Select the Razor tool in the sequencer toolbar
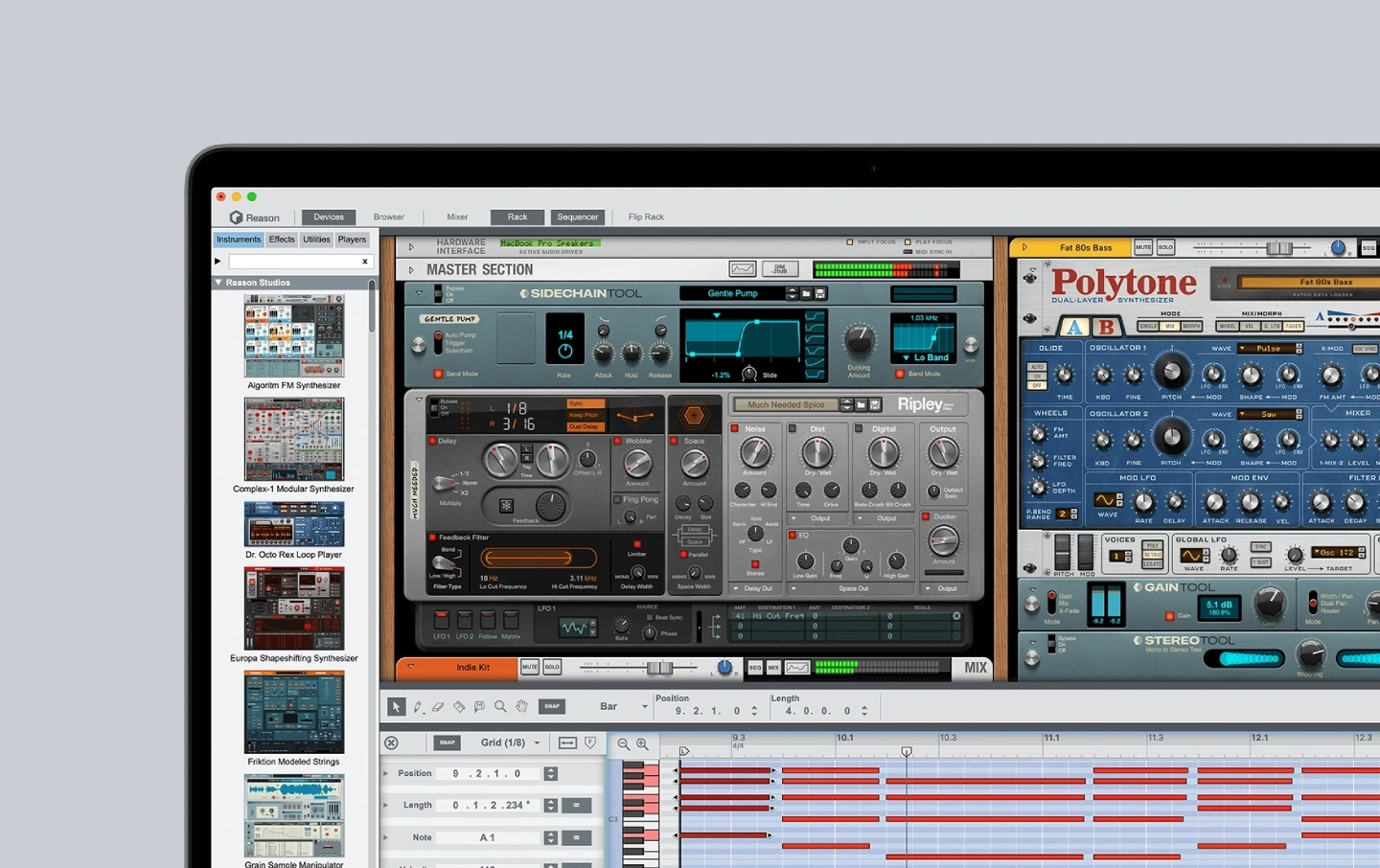The height and width of the screenshot is (868, 1380). (458, 707)
